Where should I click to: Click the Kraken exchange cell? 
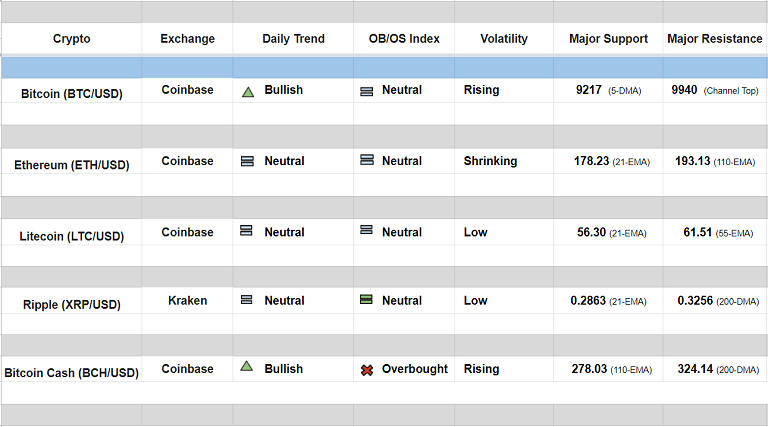click(187, 300)
